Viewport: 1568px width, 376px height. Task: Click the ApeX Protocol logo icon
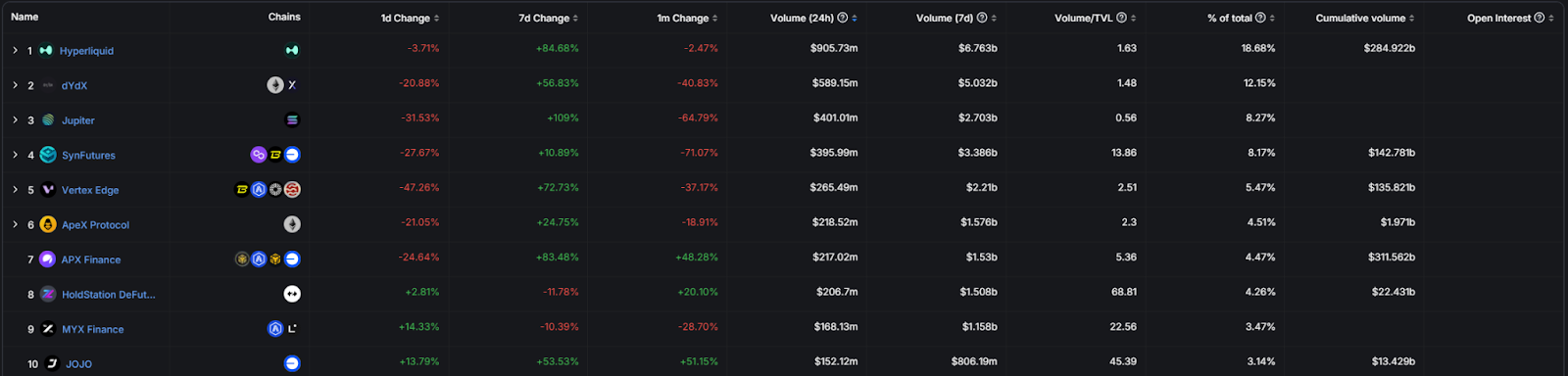[48, 224]
